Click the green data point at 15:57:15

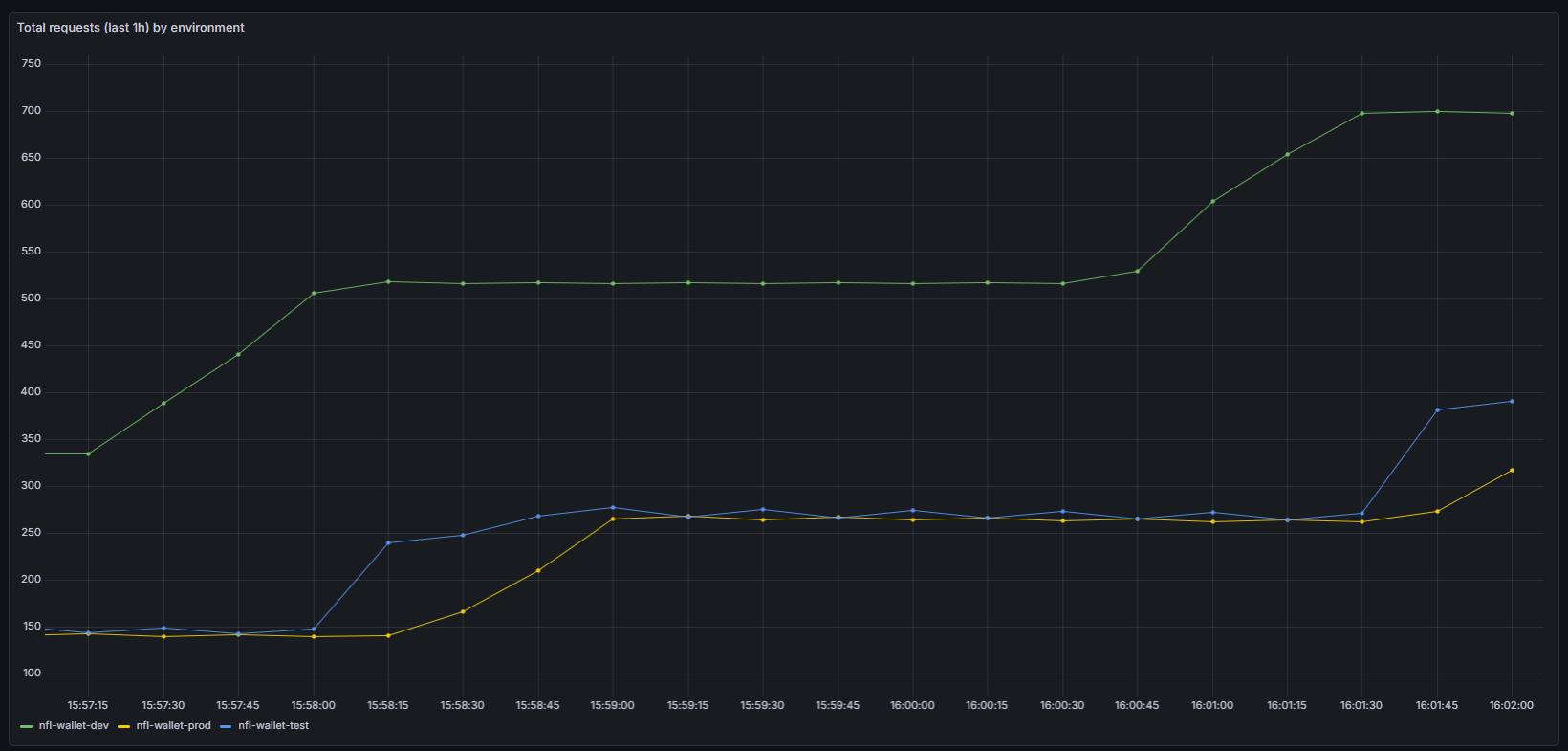pos(88,454)
